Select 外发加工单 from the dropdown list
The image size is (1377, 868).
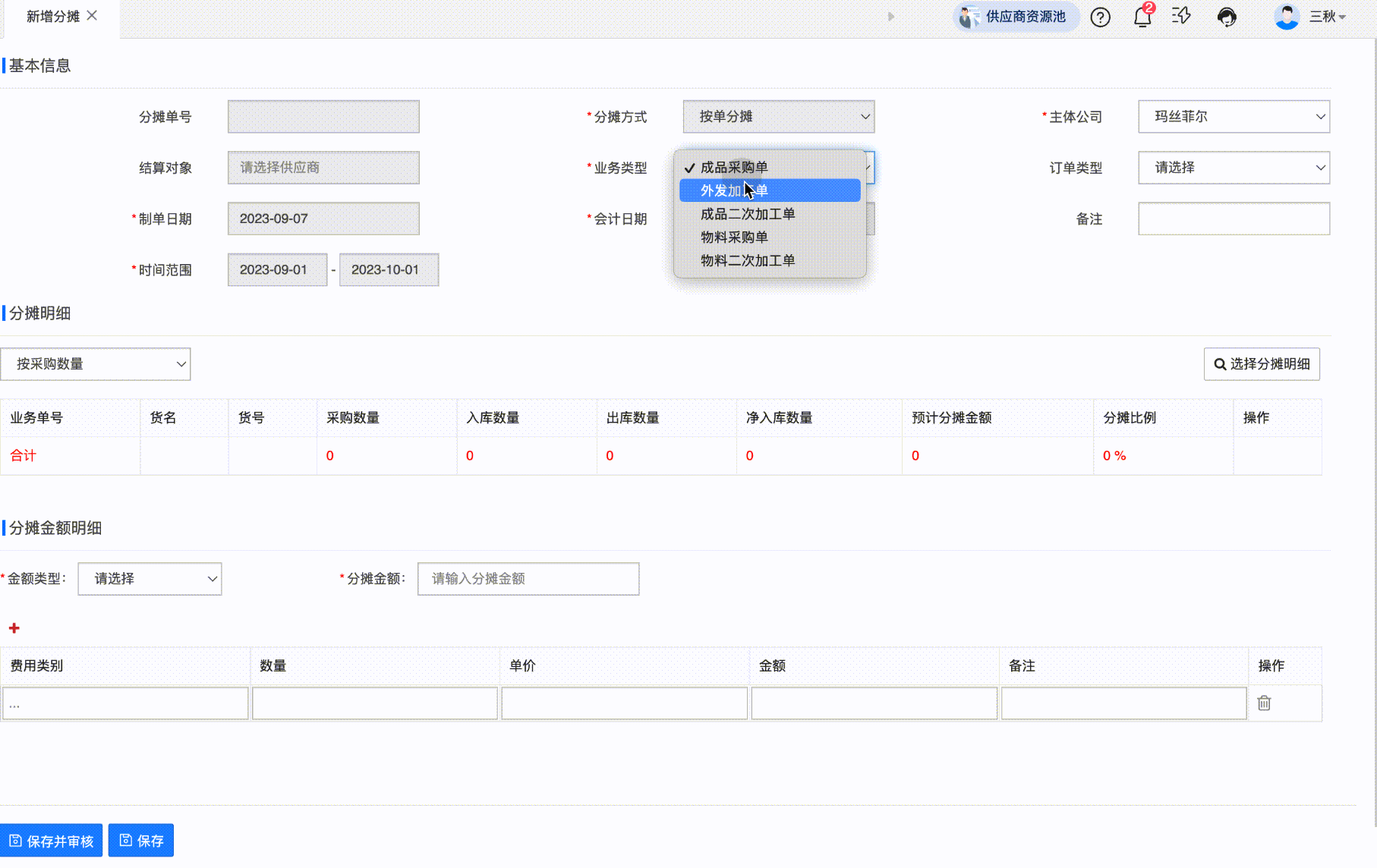[x=770, y=190]
